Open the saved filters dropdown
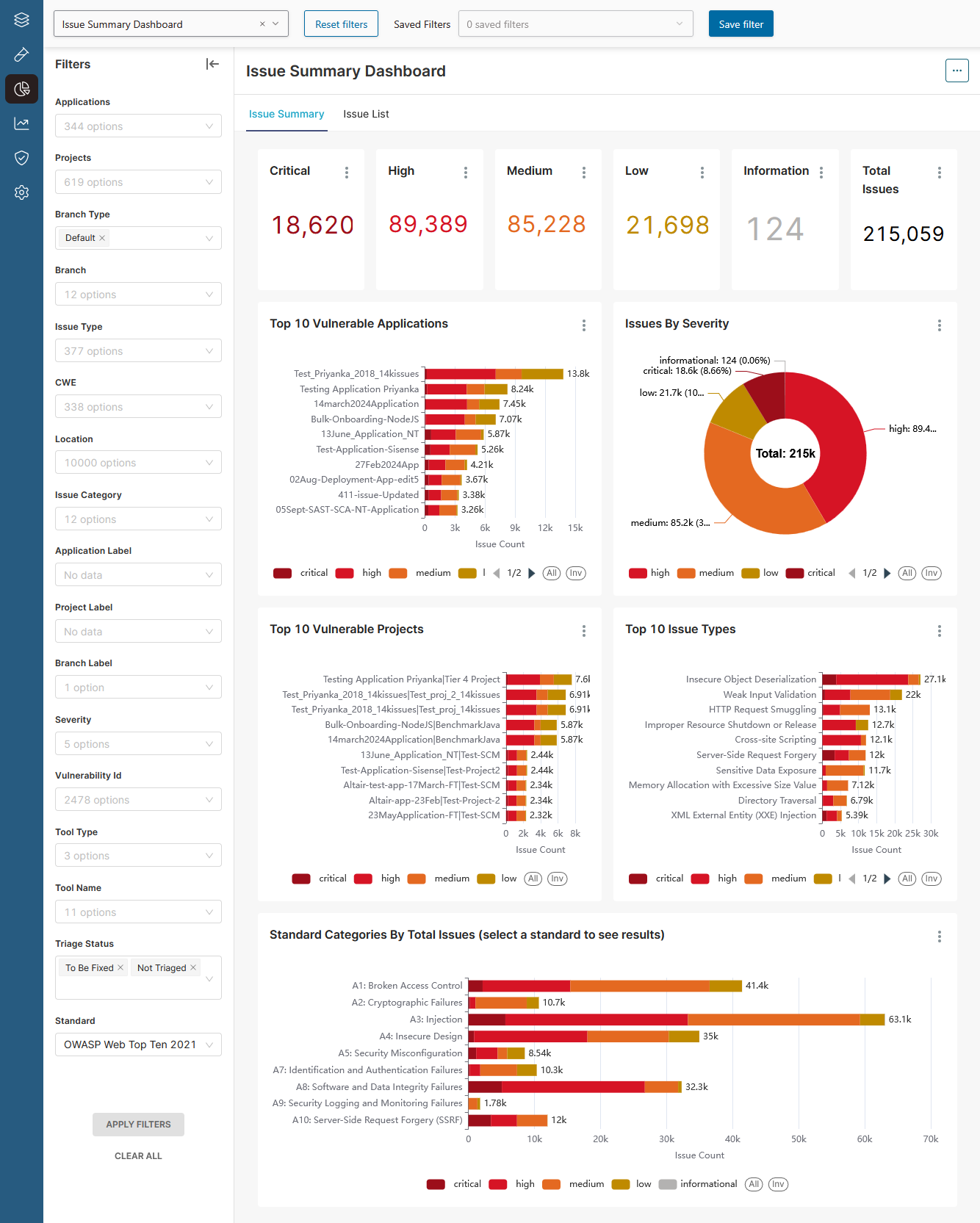980x1223 pixels. click(575, 24)
